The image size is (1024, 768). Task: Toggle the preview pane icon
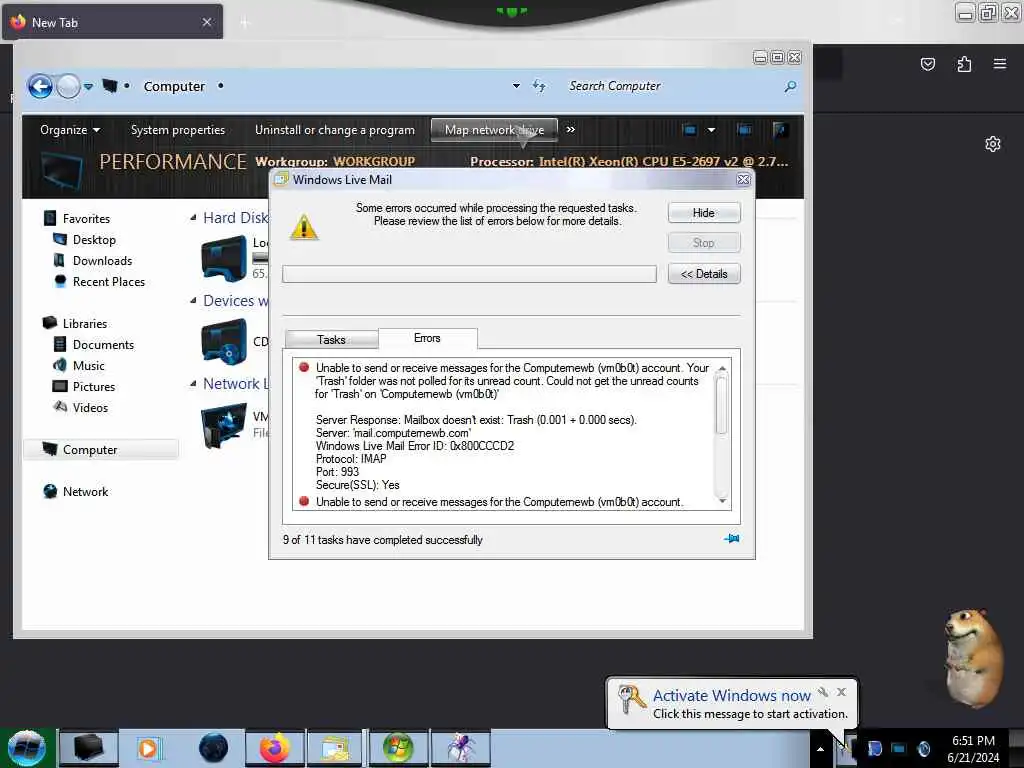pos(744,129)
